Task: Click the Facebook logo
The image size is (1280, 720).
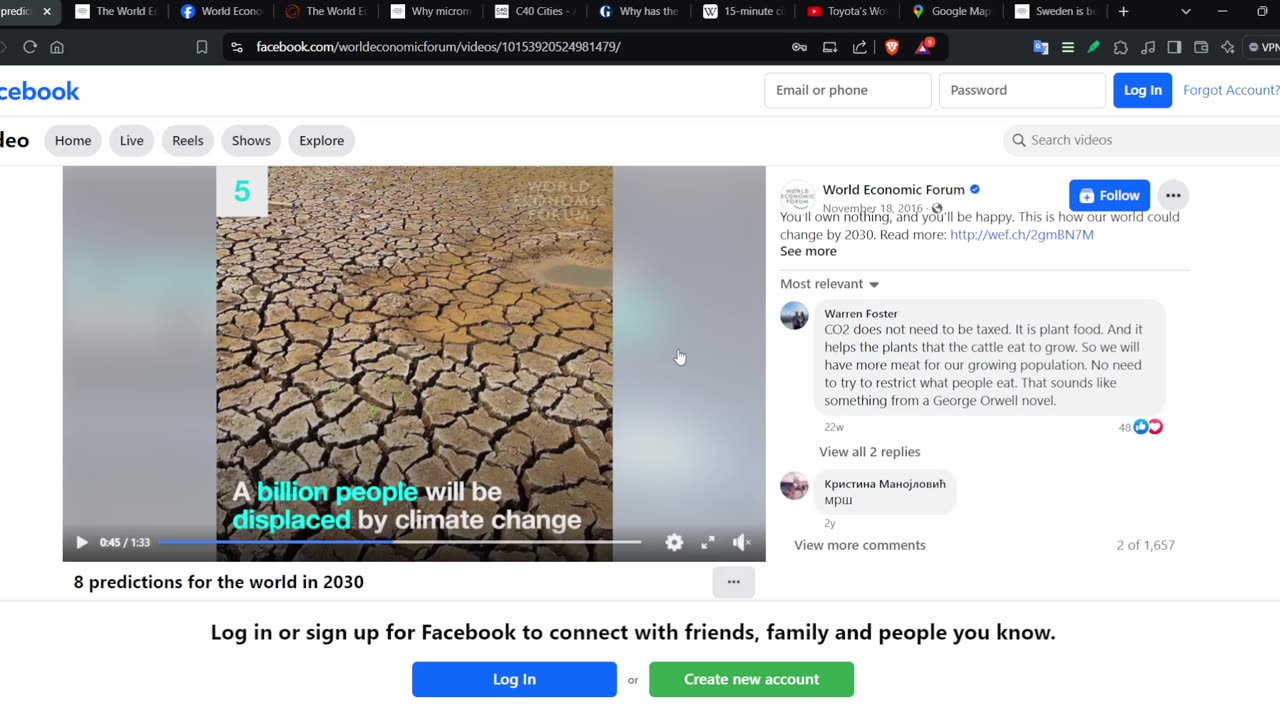Action: (x=39, y=91)
